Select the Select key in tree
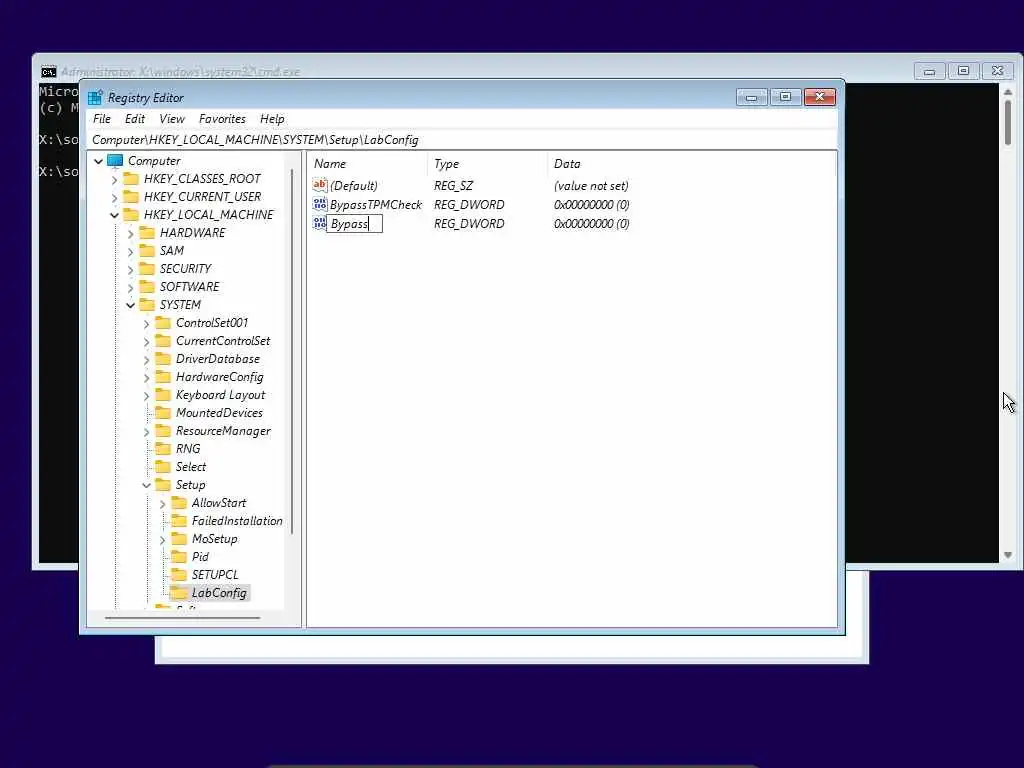The height and width of the screenshot is (768, 1024). (x=191, y=467)
